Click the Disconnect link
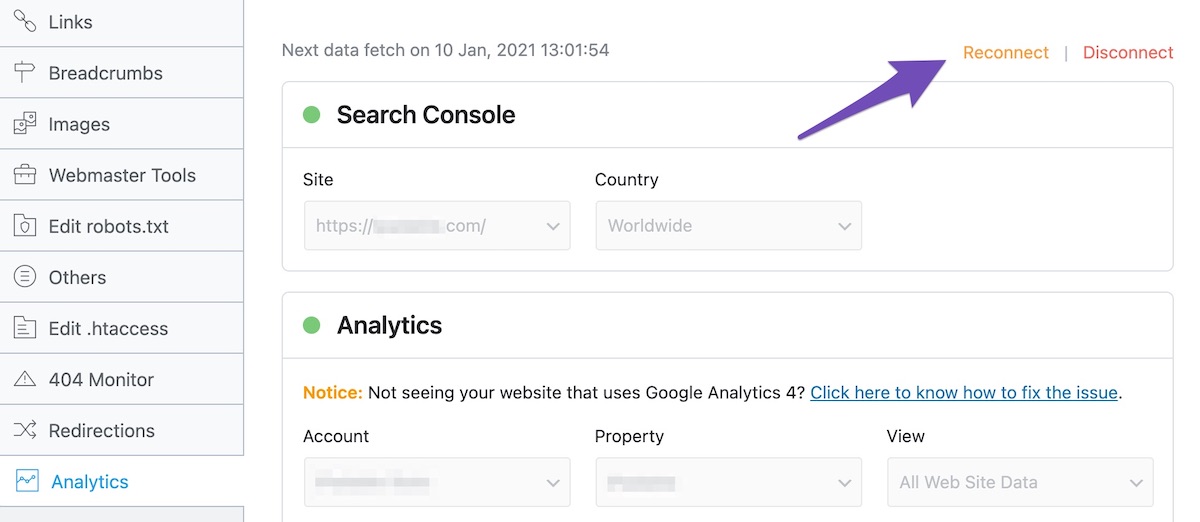This screenshot has width=1200, height=522. (1128, 53)
